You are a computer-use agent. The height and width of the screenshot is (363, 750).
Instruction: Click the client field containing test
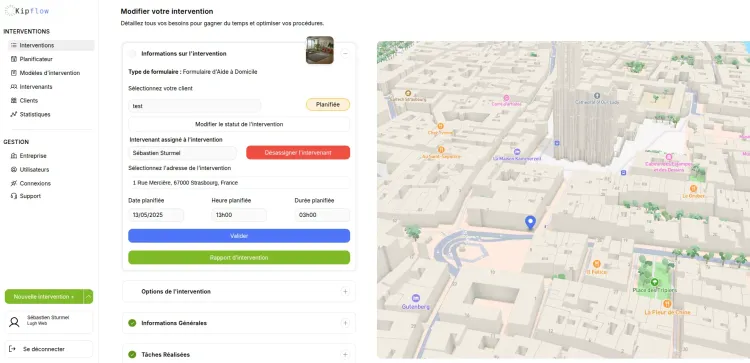pyautogui.click(x=194, y=106)
